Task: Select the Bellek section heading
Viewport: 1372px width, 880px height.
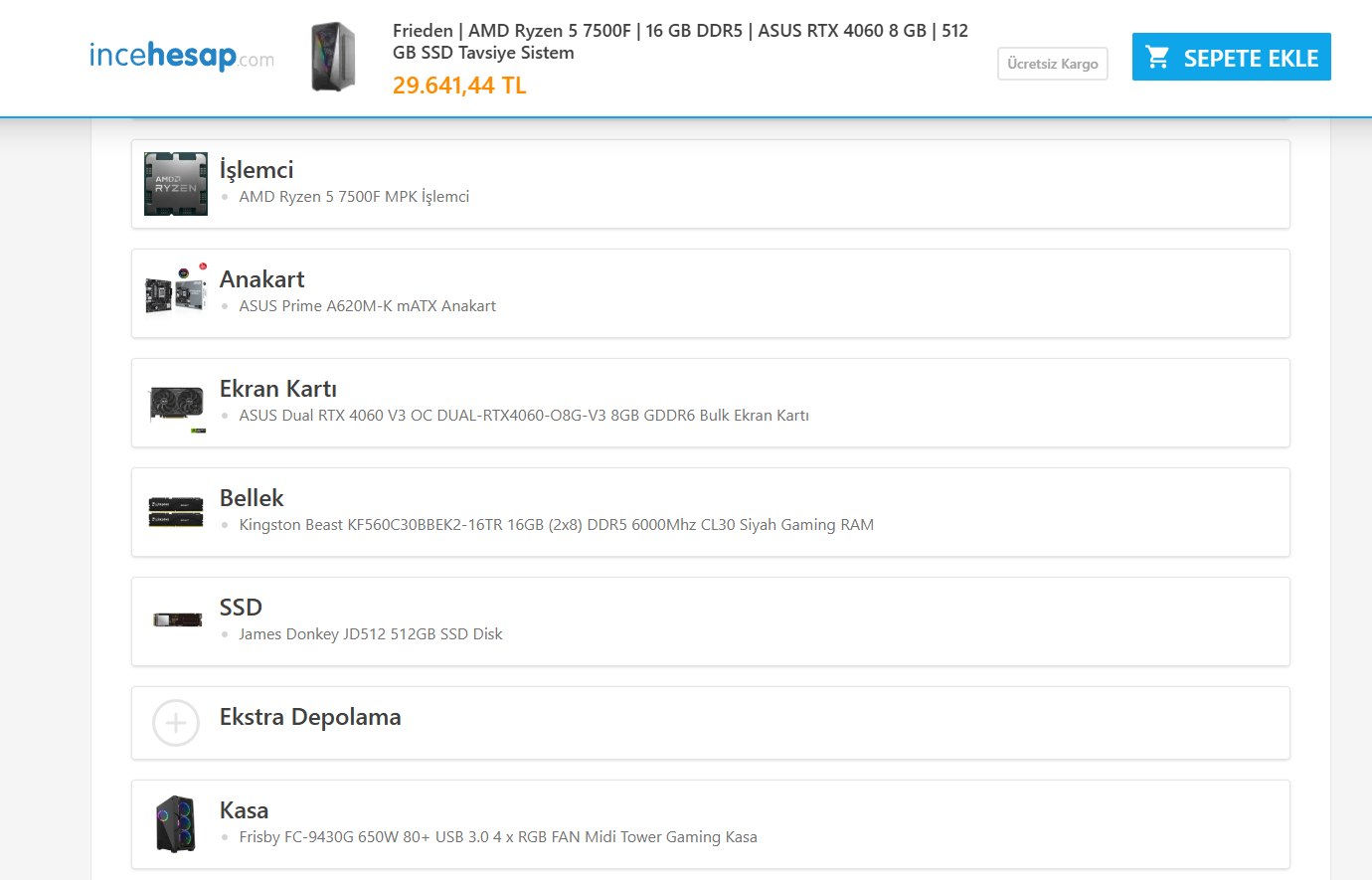Action: coord(252,498)
